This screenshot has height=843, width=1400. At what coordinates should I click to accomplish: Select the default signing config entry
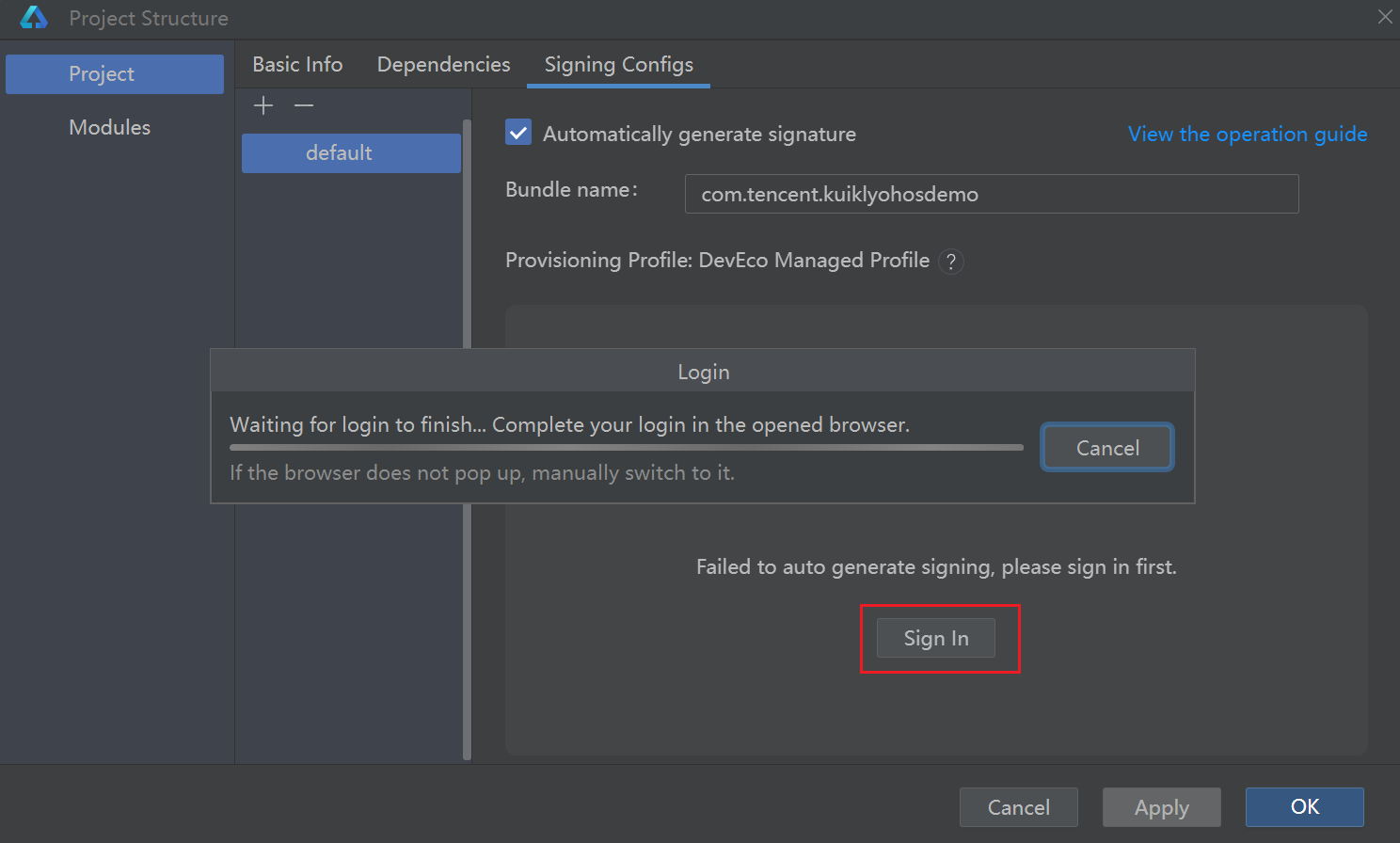tap(351, 153)
